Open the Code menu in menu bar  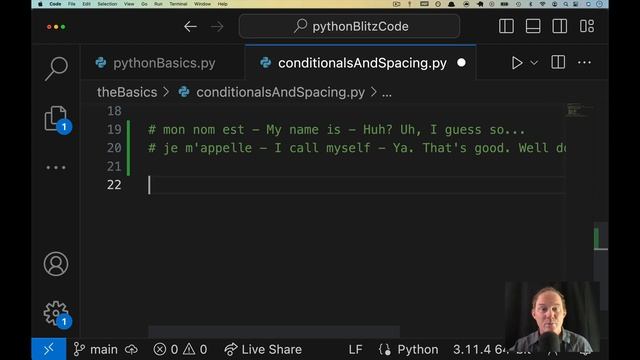[55, 4]
